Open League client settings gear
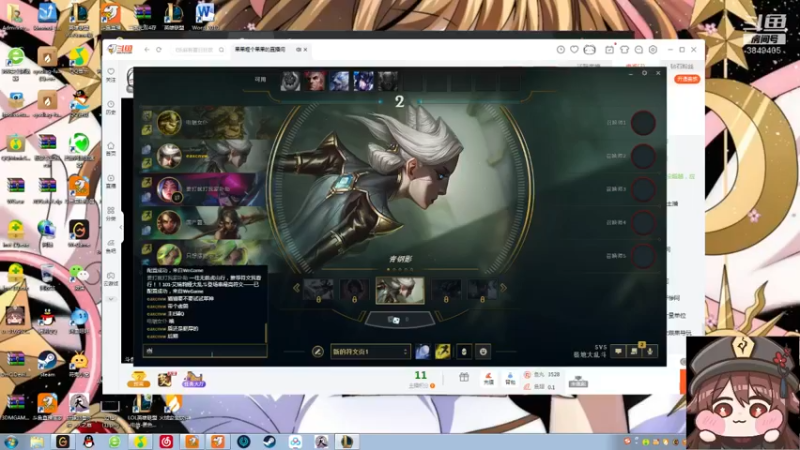The image size is (800, 450). pyautogui.click(x=644, y=73)
